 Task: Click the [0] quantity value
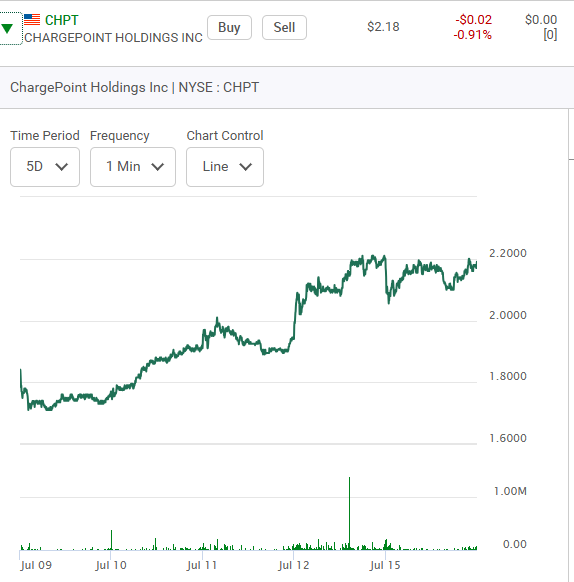pos(550,35)
